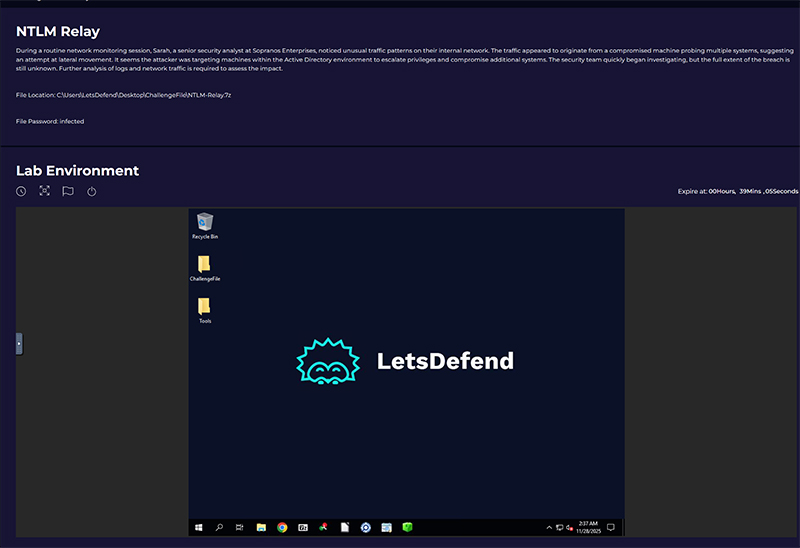Open the taskbar search magnifier

219,527
